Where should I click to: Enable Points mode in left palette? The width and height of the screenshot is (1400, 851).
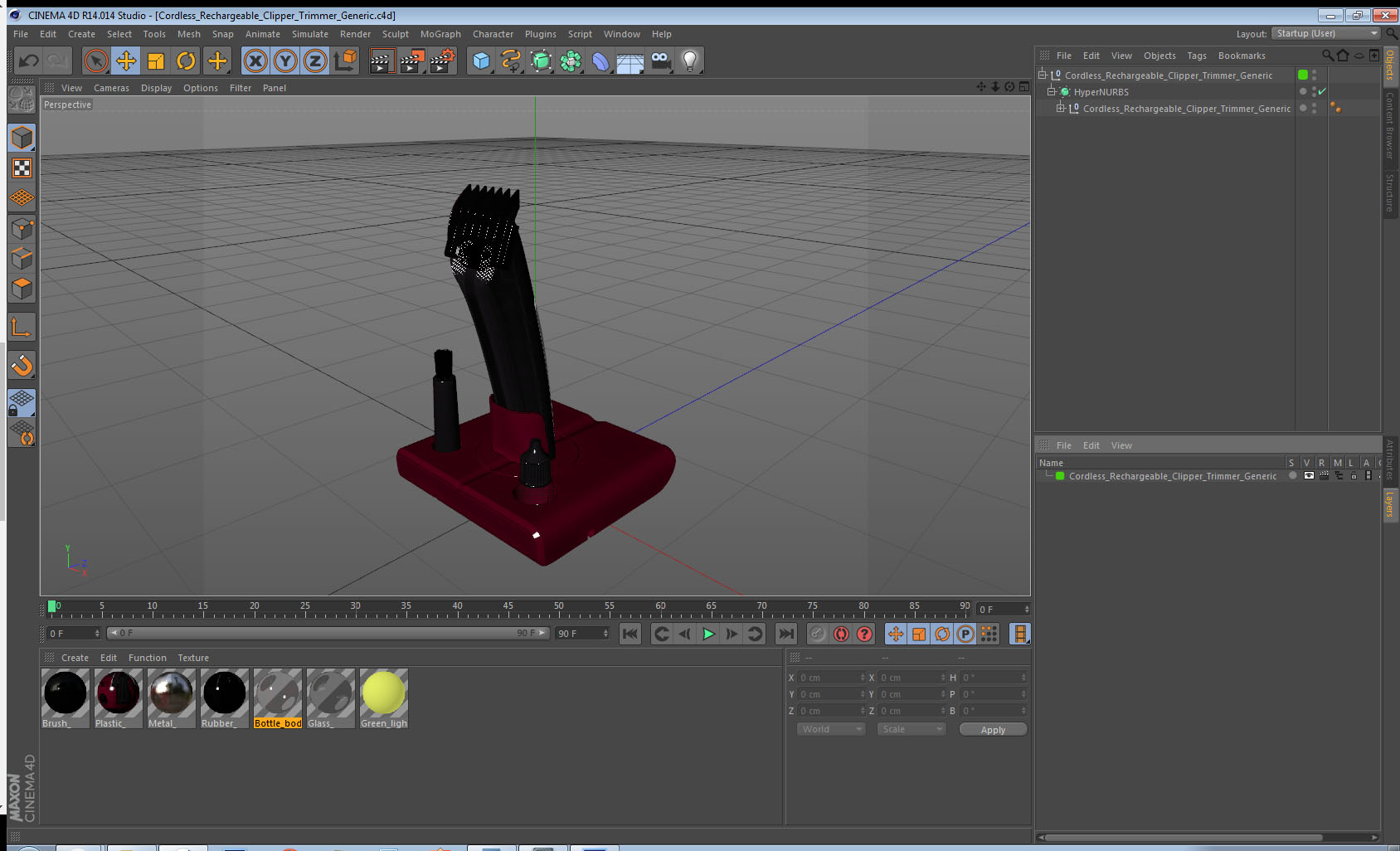(22, 229)
